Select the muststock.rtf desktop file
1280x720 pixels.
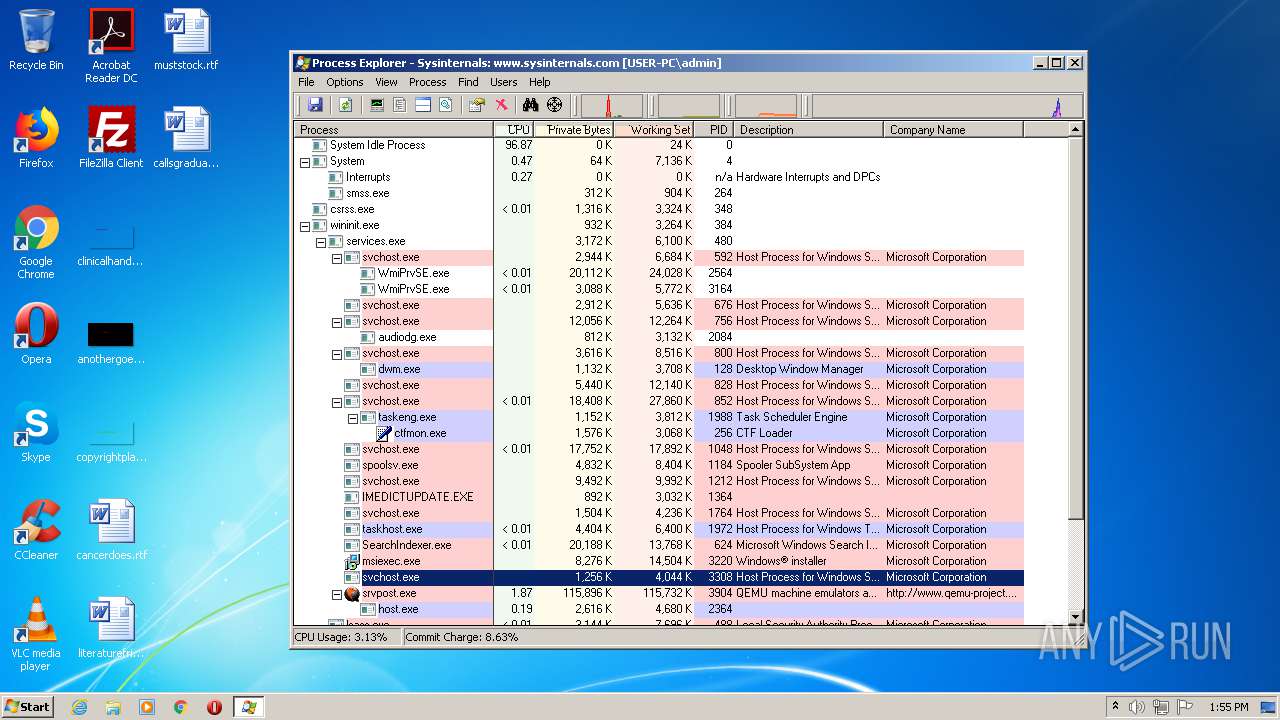186,41
